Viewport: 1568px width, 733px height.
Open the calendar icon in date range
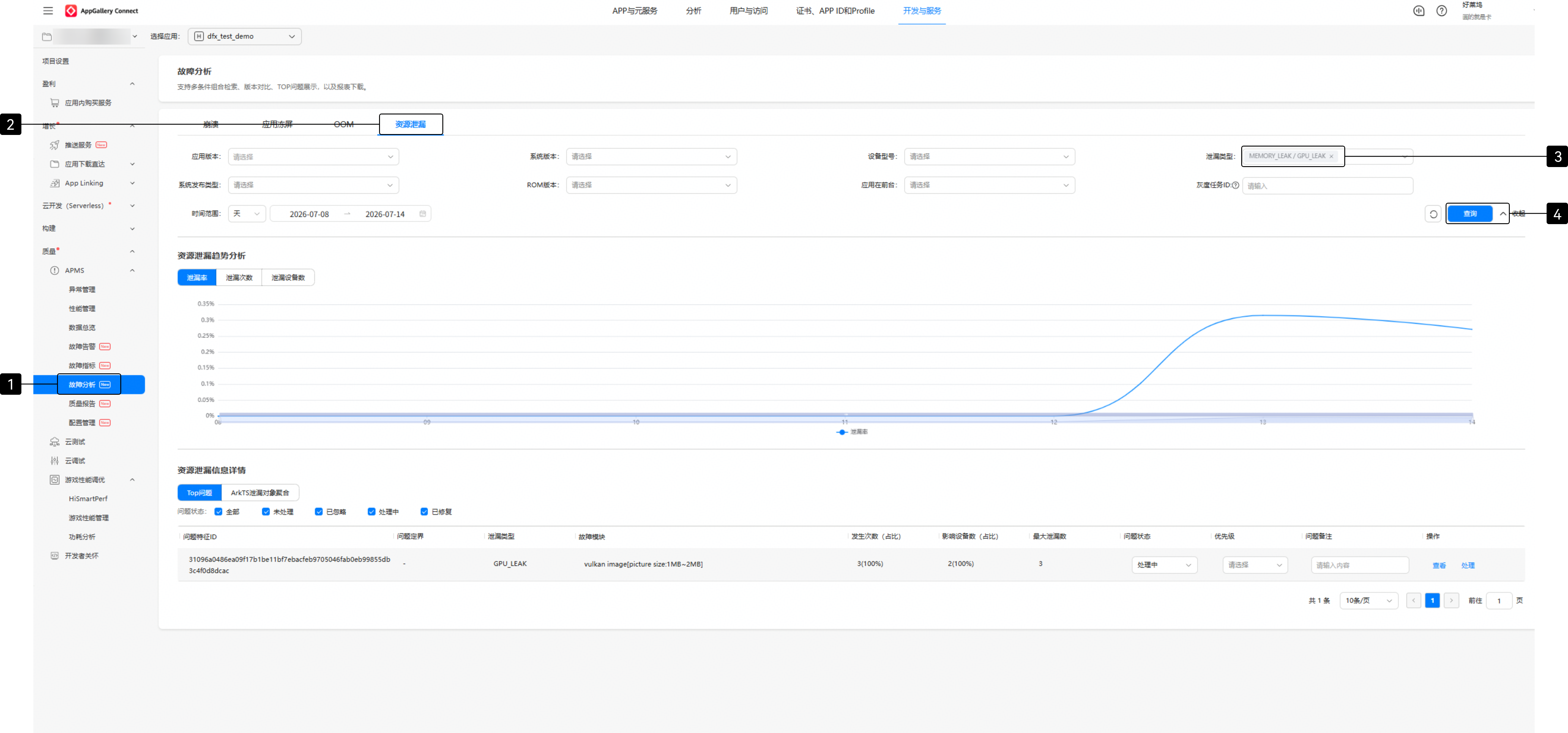click(x=423, y=214)
